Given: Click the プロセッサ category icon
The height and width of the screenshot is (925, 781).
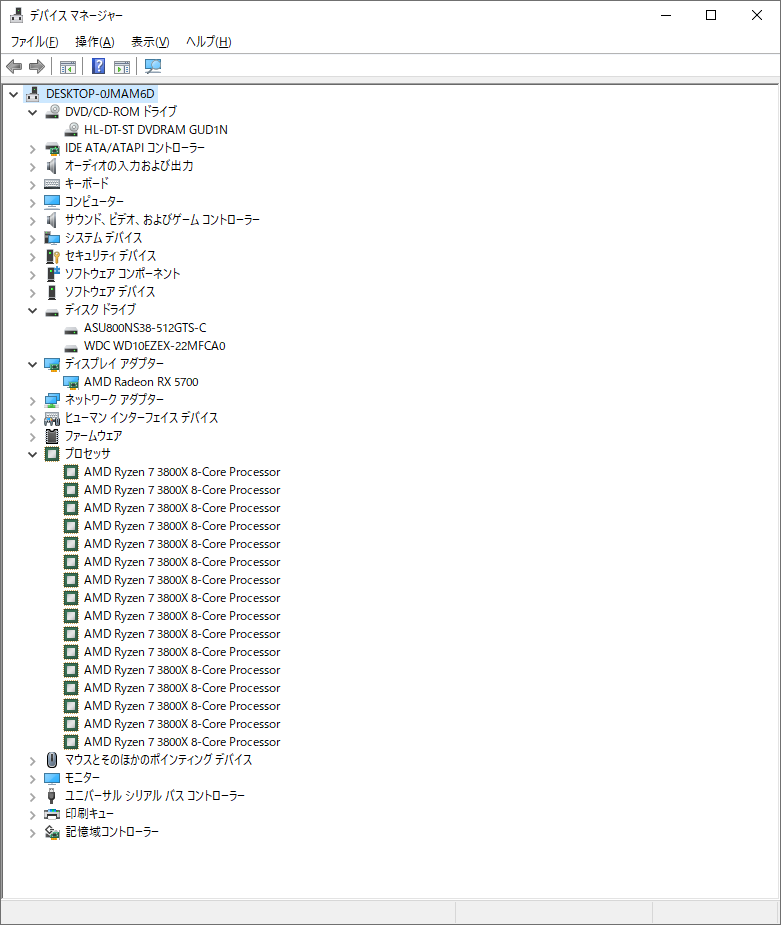Looking at the screenshot, I should 52,454.
